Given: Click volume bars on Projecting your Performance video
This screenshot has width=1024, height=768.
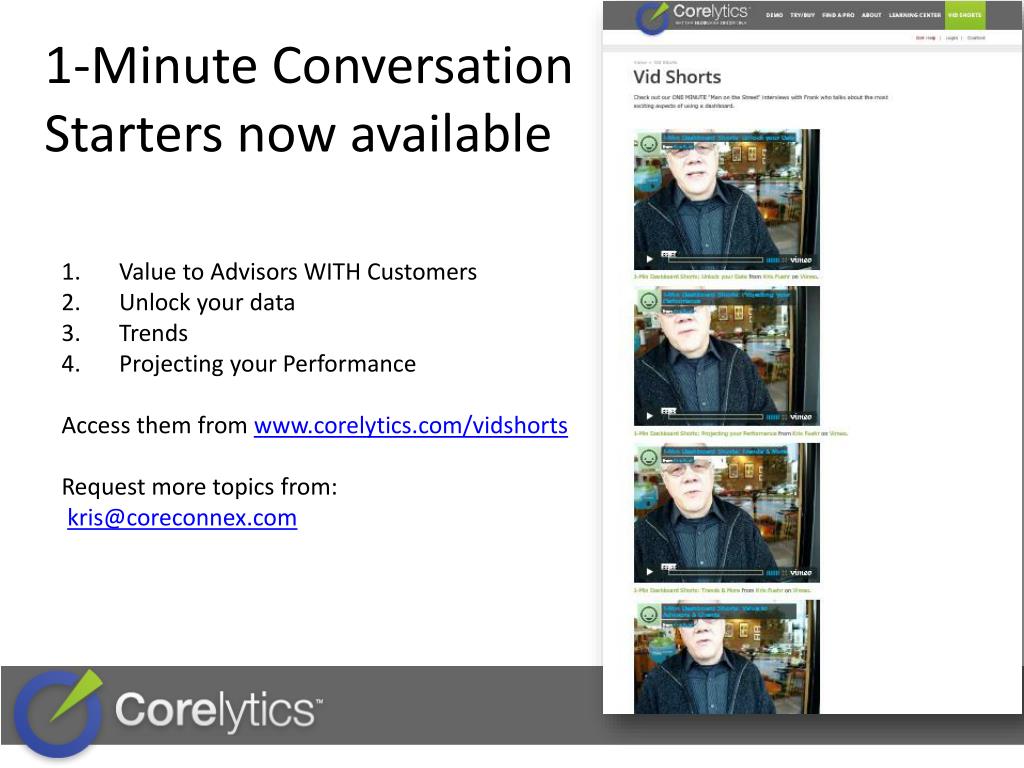Looking at the screenshot, I should [775, 417].
